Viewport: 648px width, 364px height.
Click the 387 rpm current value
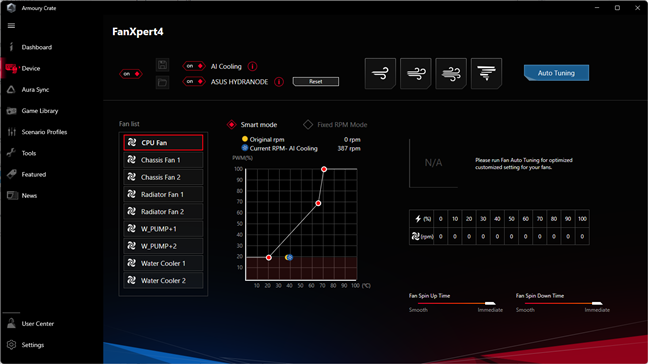click(349, 148)
